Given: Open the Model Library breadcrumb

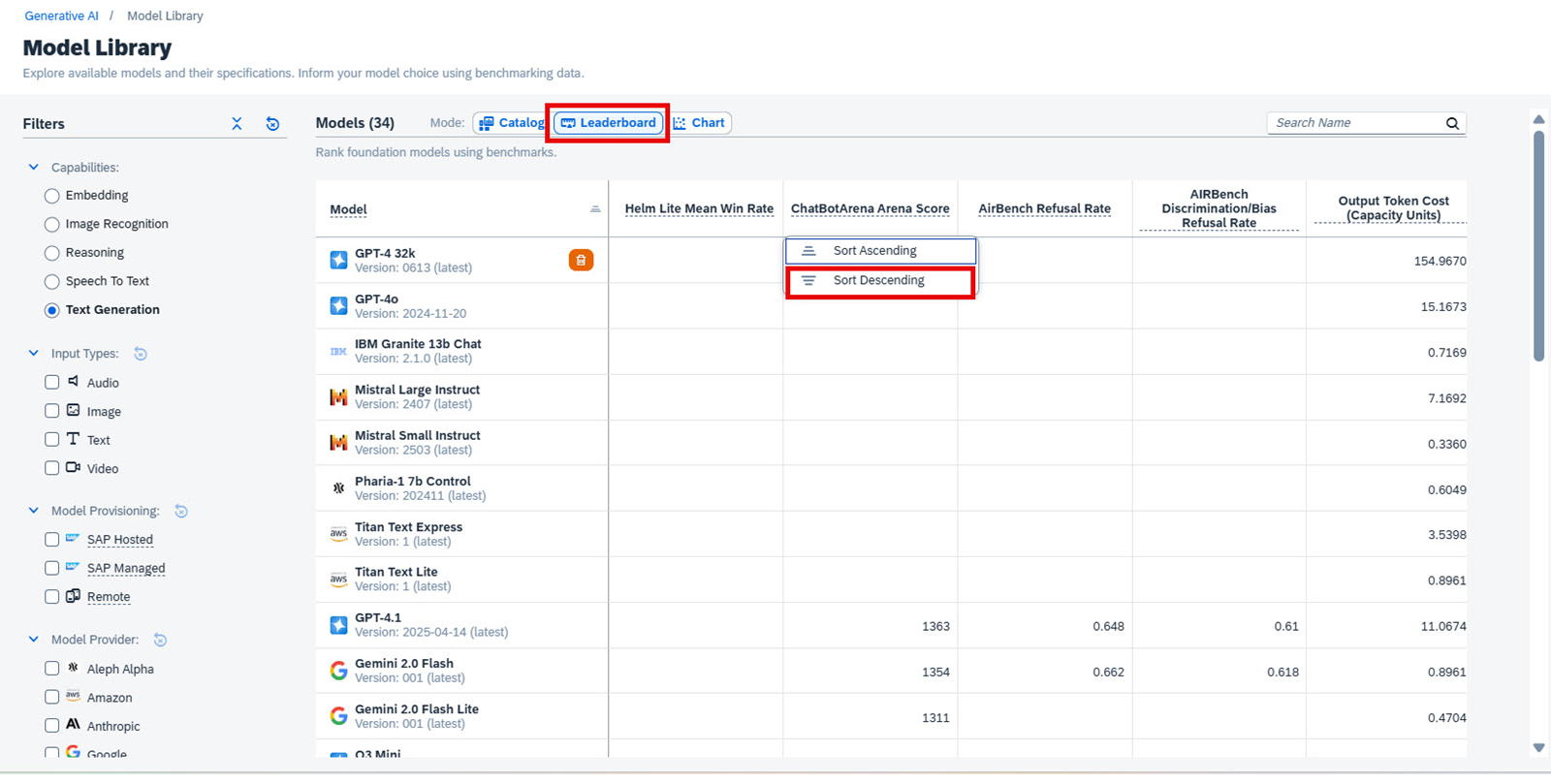Looking at the screenshot, I should point(165,16).
